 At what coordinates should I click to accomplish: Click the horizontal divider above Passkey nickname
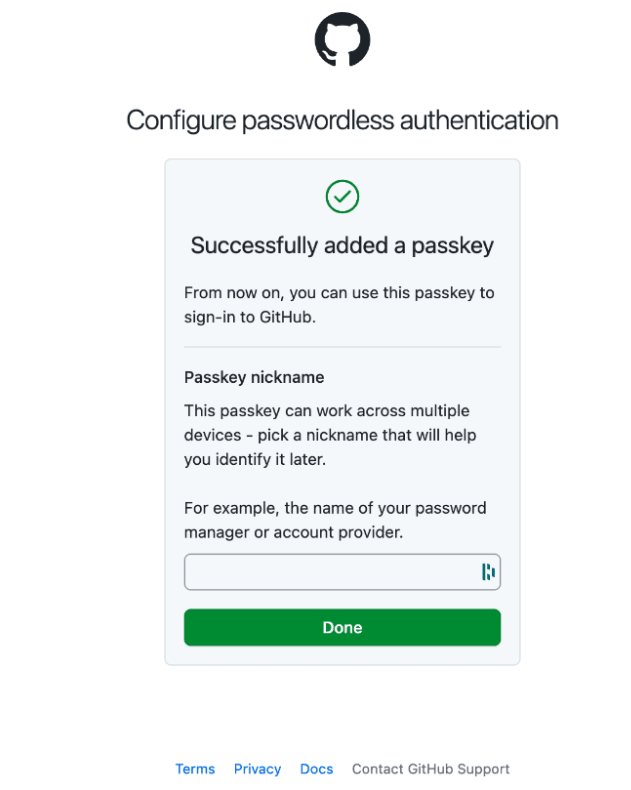pyautogui.click(x=342, y=347)
